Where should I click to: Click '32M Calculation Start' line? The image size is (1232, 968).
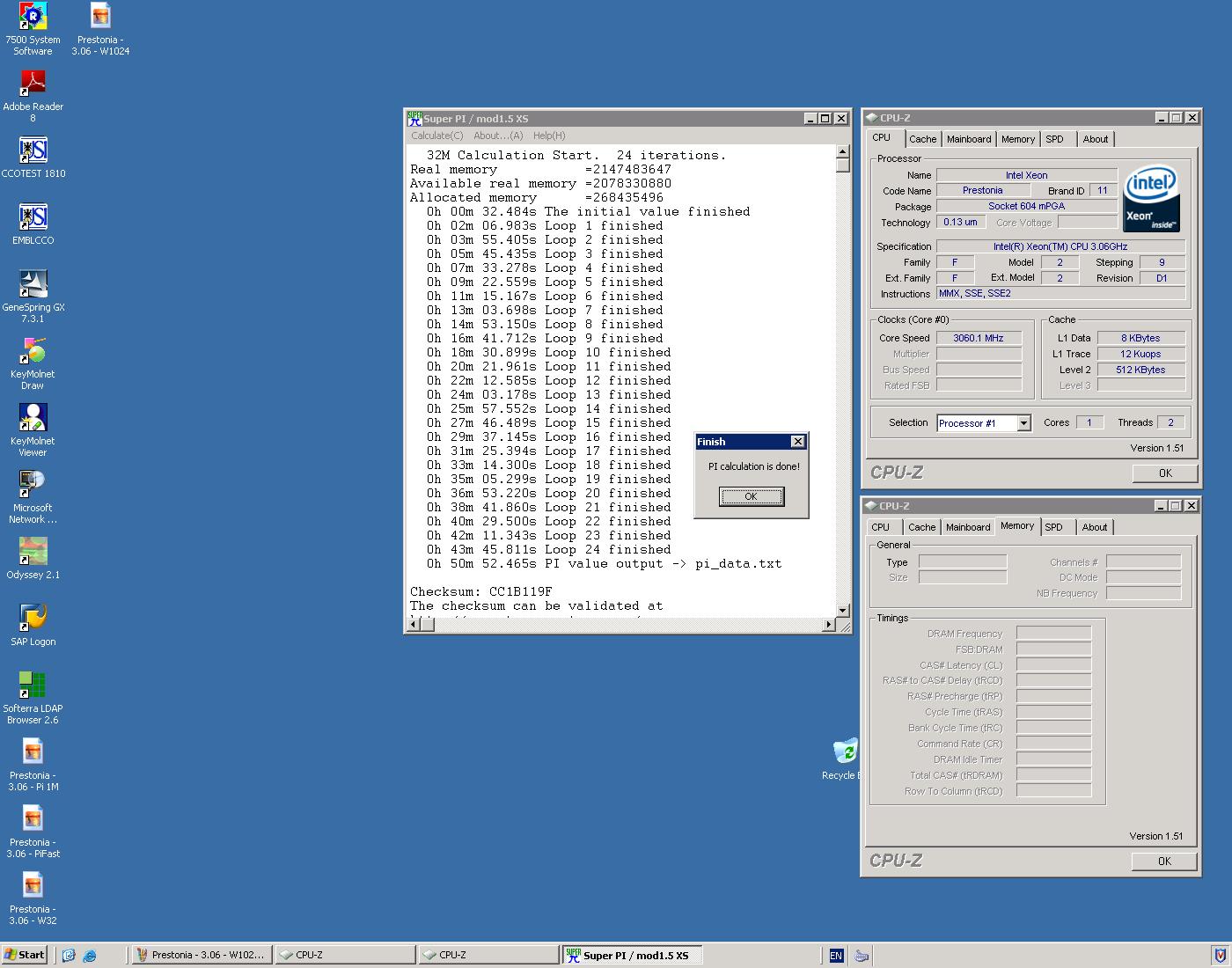click(577, 155)
